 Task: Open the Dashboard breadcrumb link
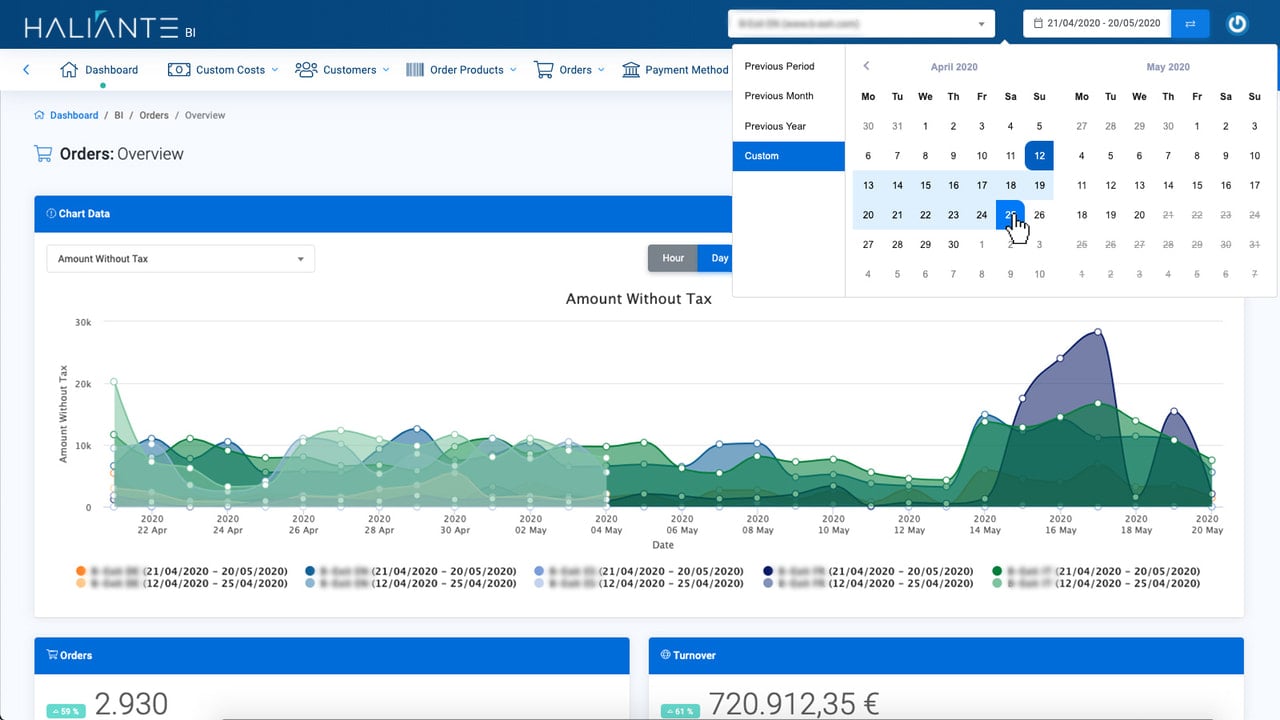point(76,115)
